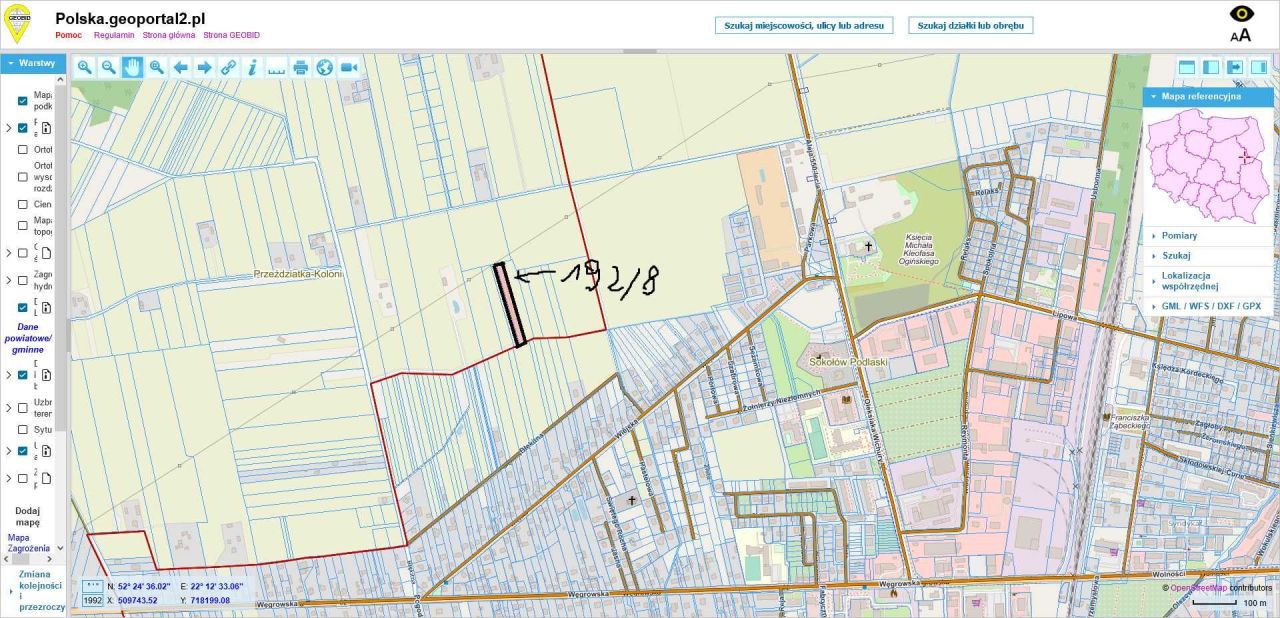Viewport: 1280px width, 618px height.
Task: Uncheck second layer row checkbox
Action: pos(23,128)
